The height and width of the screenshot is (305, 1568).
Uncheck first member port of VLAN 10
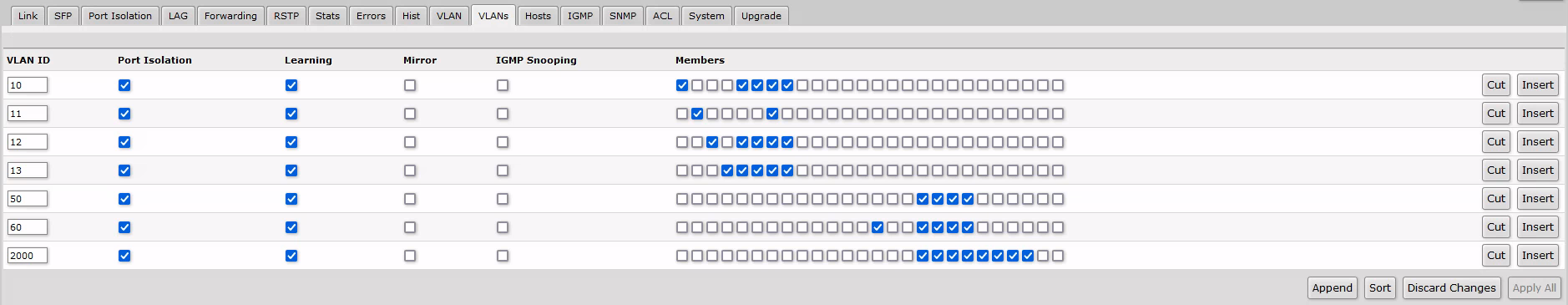pyautogui.click(x=682, y=85)
